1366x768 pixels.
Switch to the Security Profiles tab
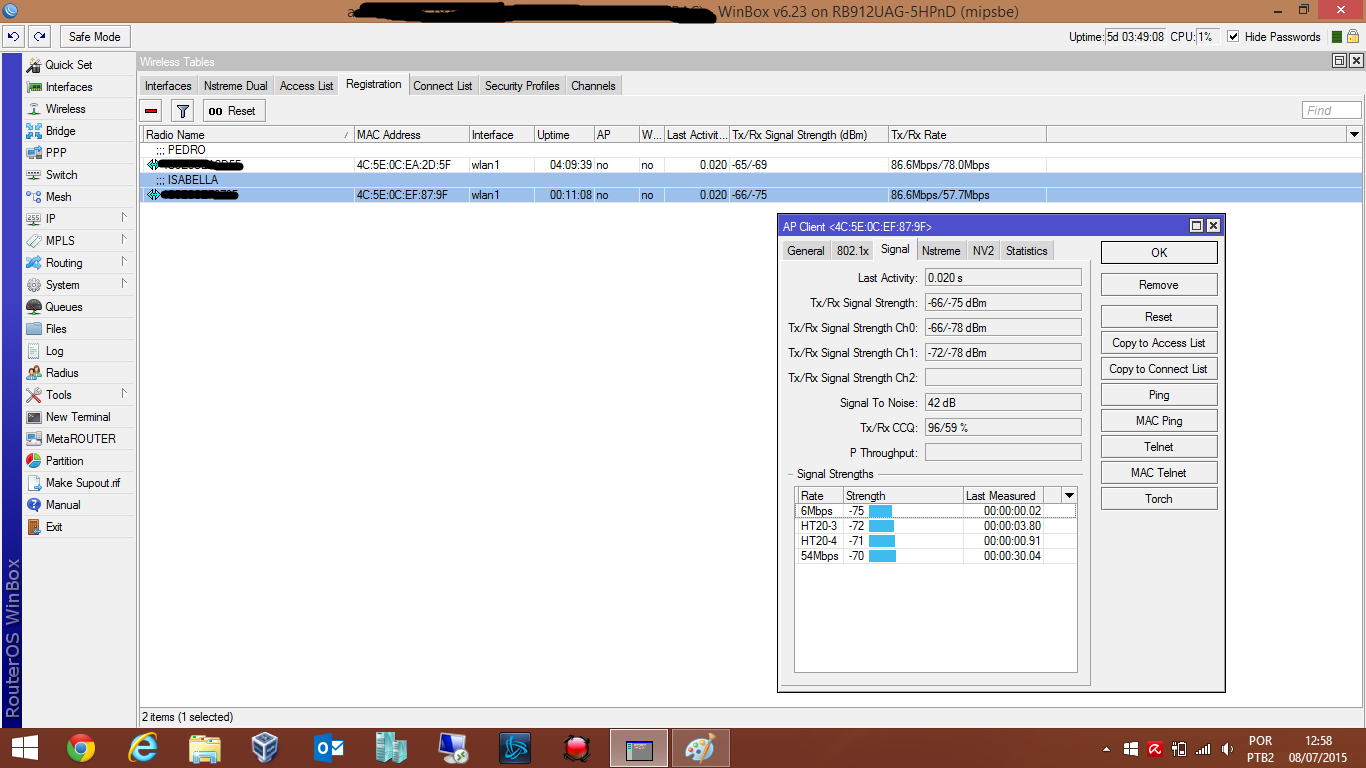[522, 86]
